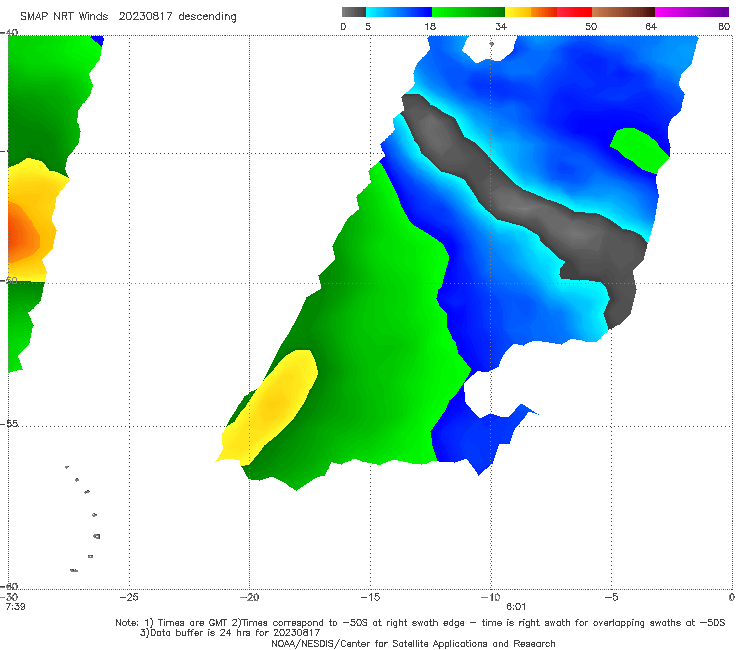This screenshot has width=740, height=650.
Task: Click the '-25' longitude axis label
Action: tap(129, 597)
